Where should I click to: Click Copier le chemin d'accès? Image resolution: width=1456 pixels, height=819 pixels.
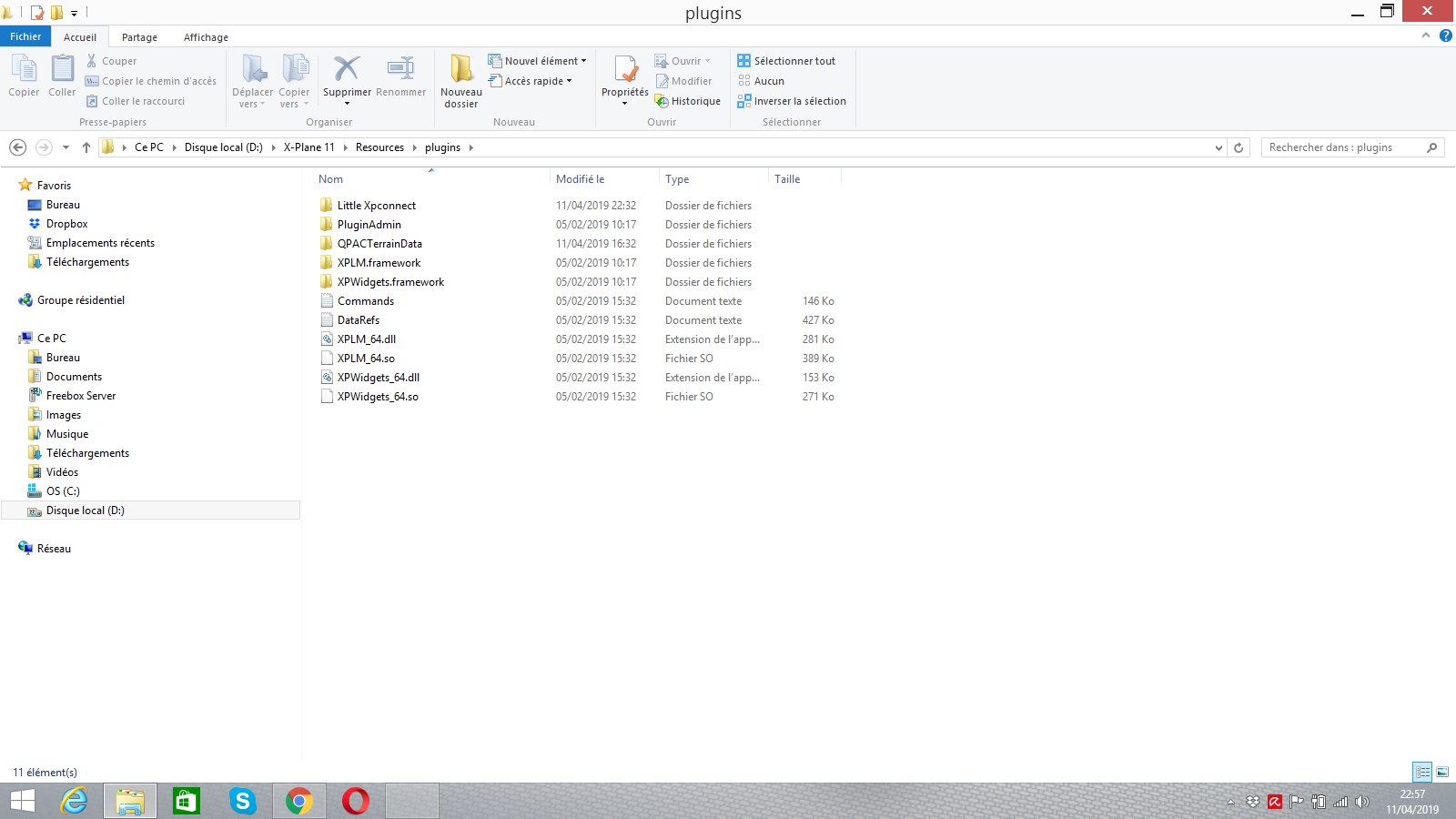point(151,81)
